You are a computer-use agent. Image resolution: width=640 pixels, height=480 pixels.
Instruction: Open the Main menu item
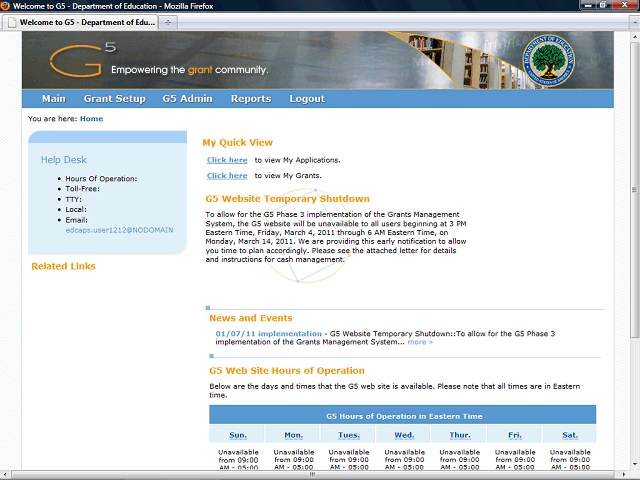click(54, 99)
